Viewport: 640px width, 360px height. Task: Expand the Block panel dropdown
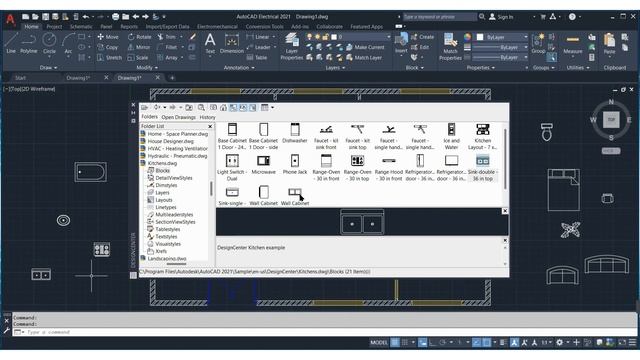(415, 68)
